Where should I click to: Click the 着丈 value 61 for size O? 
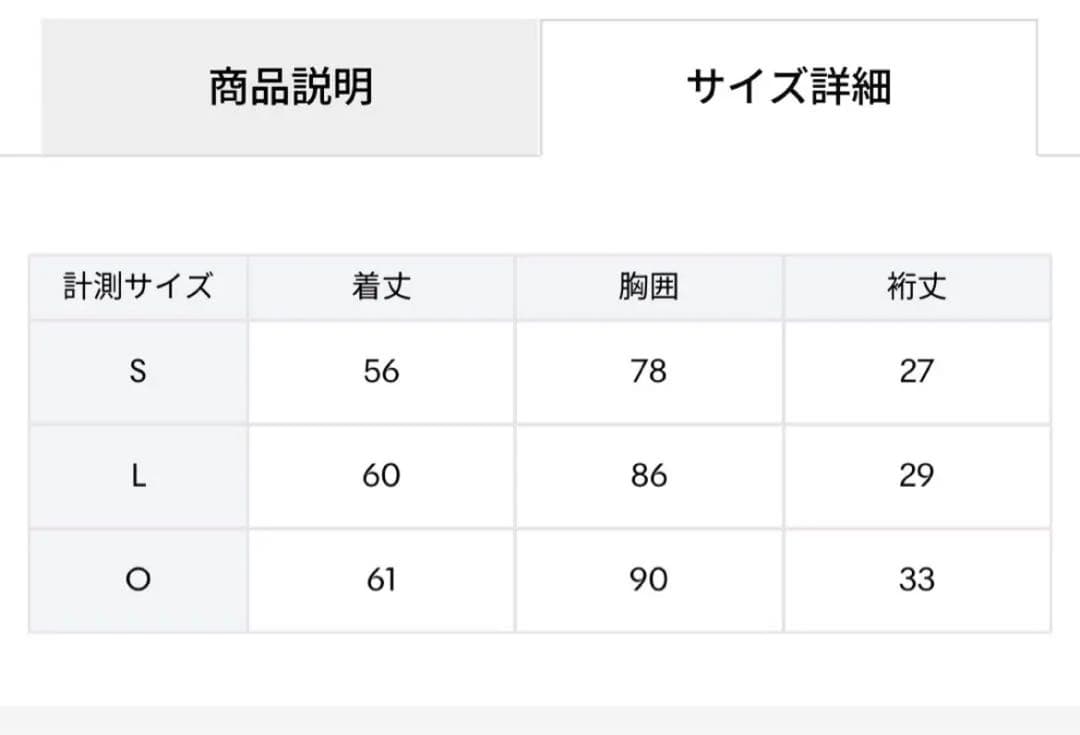[x=380, y=579]
